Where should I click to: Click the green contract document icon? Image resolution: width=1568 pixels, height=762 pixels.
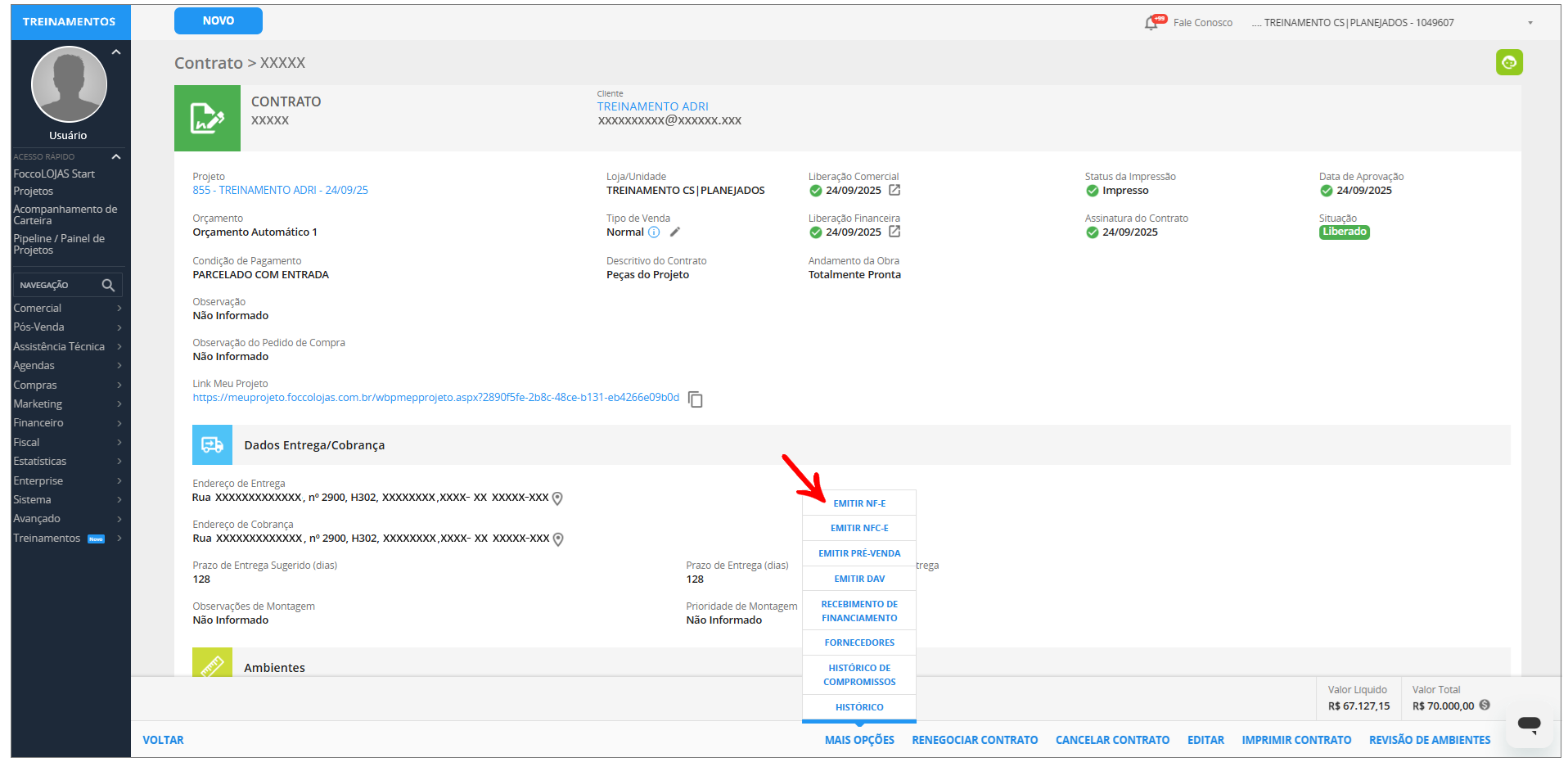207,118
